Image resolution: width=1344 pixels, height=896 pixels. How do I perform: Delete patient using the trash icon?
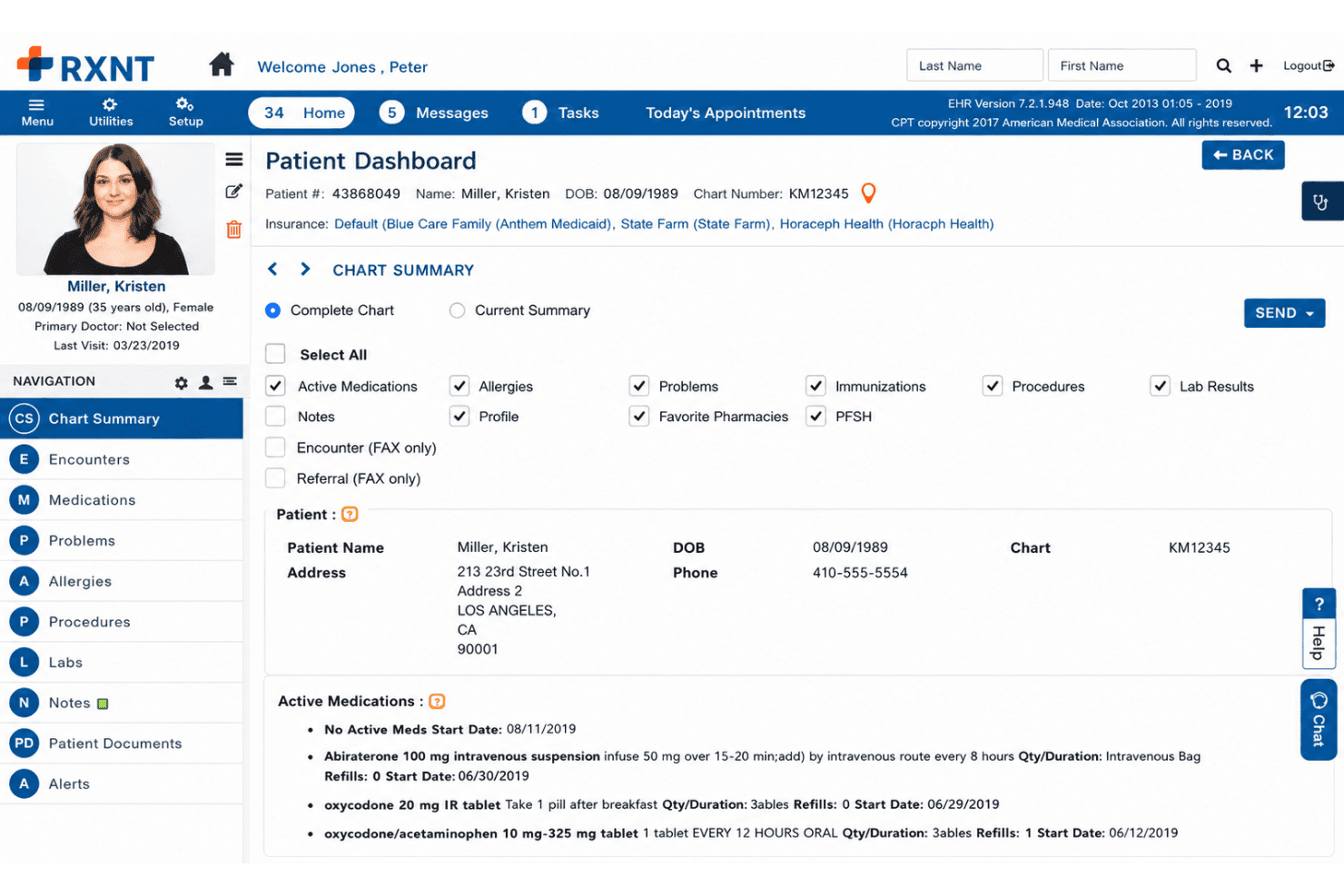(234, 230)
